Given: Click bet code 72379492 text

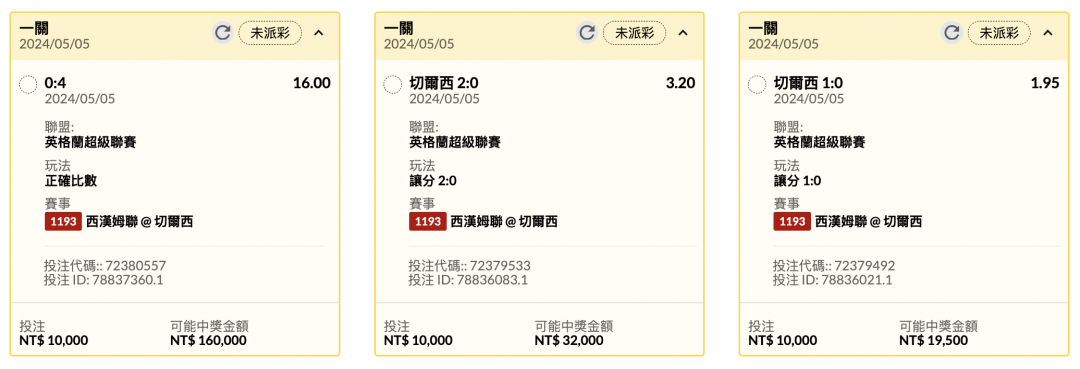Looking at the screenshot, I should (864, 266).
